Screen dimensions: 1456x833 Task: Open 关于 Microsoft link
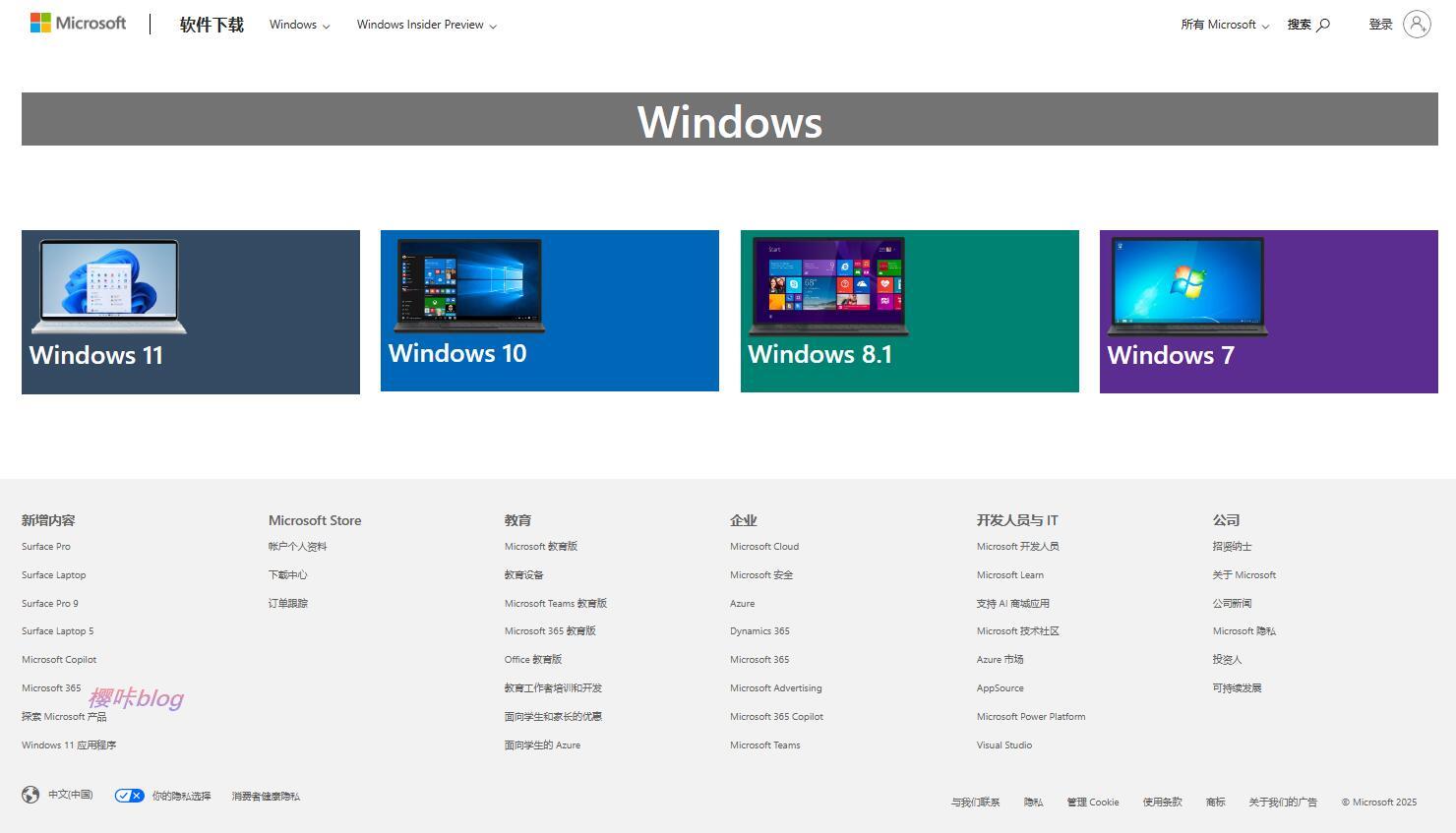(x=1244, y=575)
